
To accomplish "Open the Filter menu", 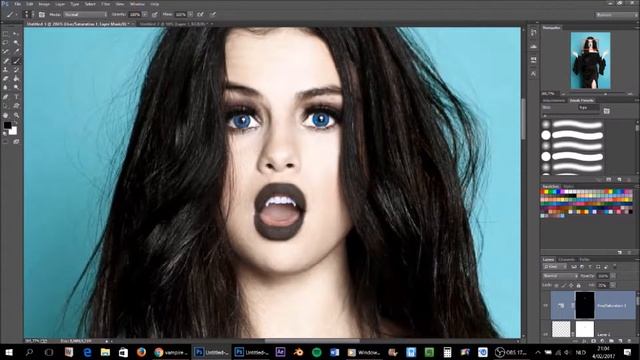I will point(106,4).
